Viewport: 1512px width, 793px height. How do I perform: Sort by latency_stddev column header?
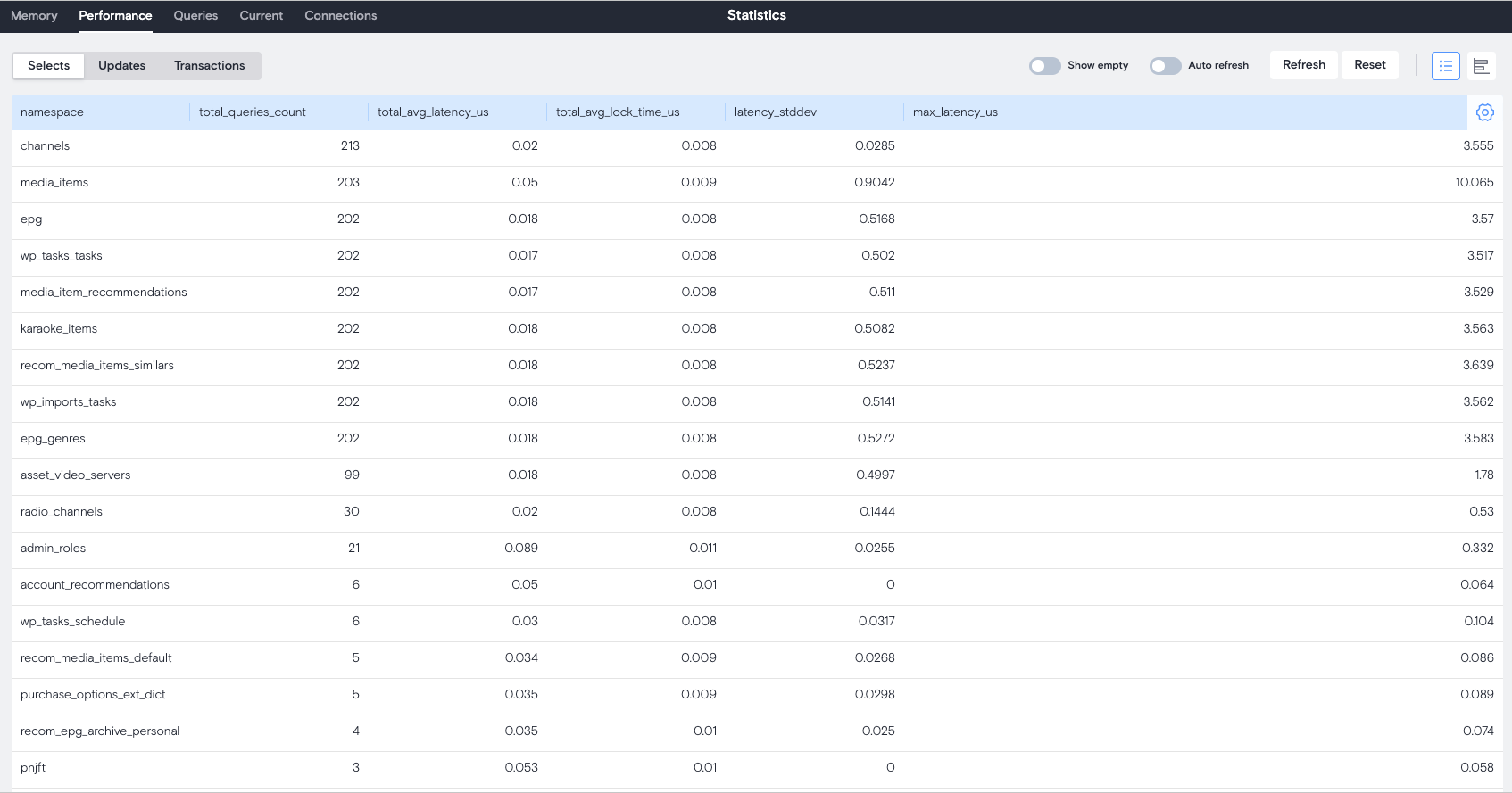(775, 112)
